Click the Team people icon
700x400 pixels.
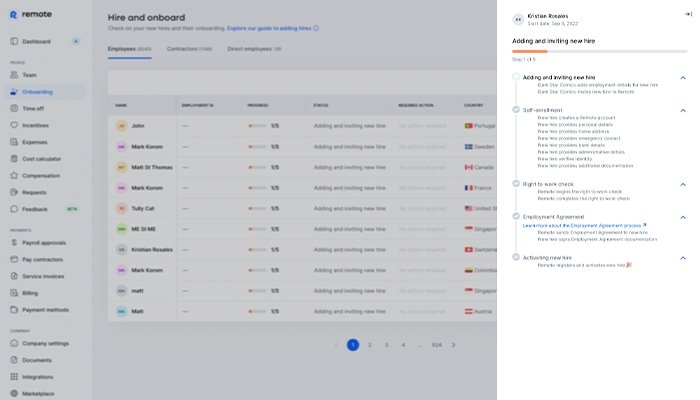click(x=14, y=75)
